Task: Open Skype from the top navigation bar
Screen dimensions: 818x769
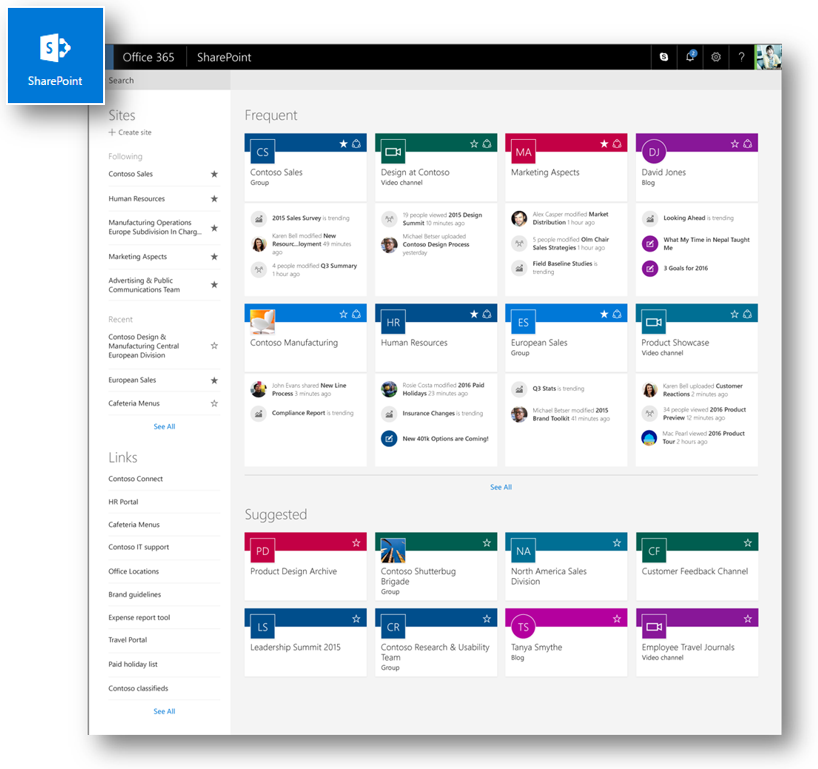Action: click(x=663, y=57)
